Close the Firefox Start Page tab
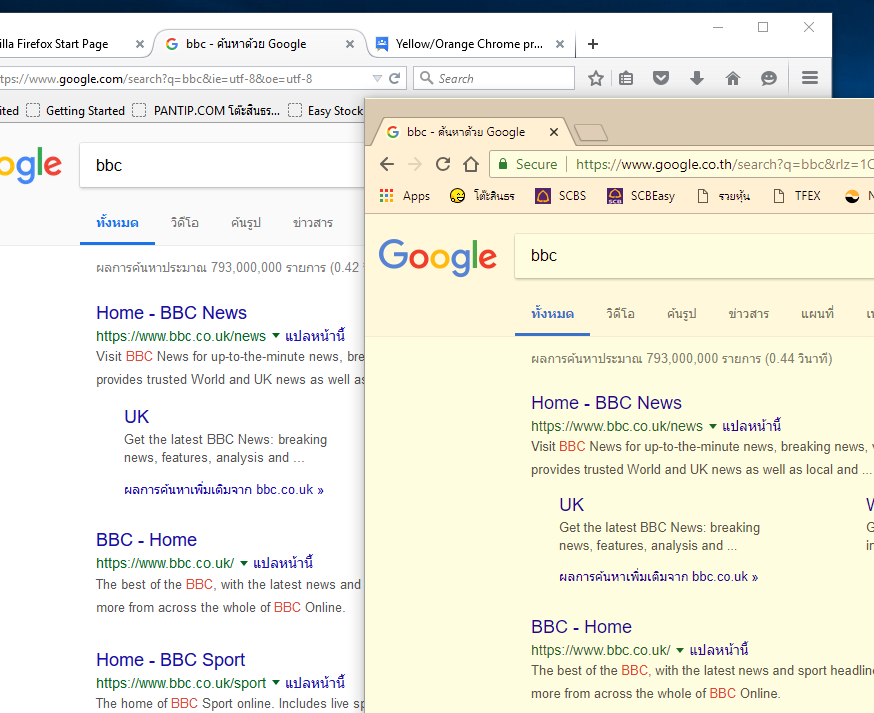874x713 pixels. point(140,44)
